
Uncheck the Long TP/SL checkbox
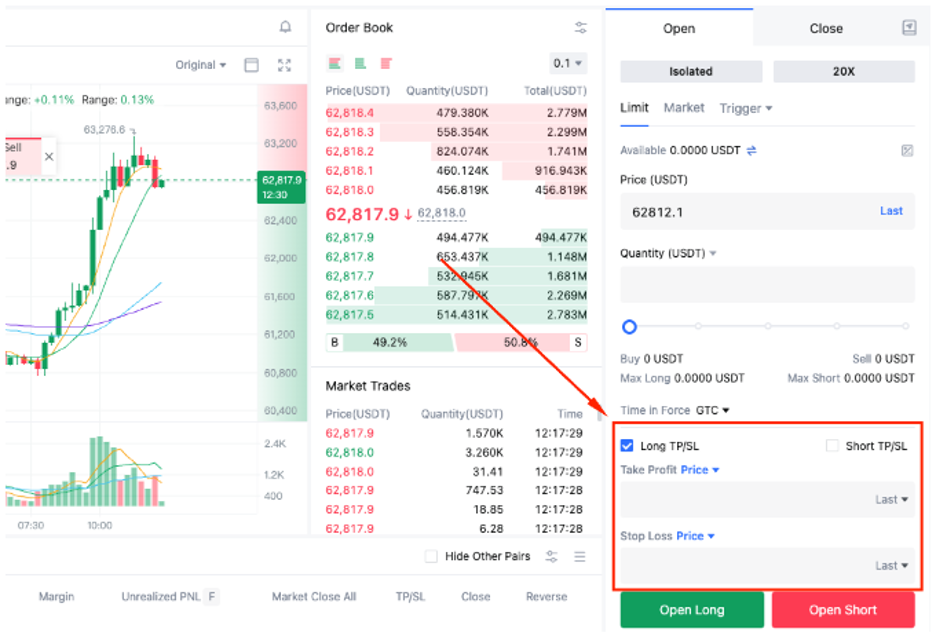click(x=629, y=445)
